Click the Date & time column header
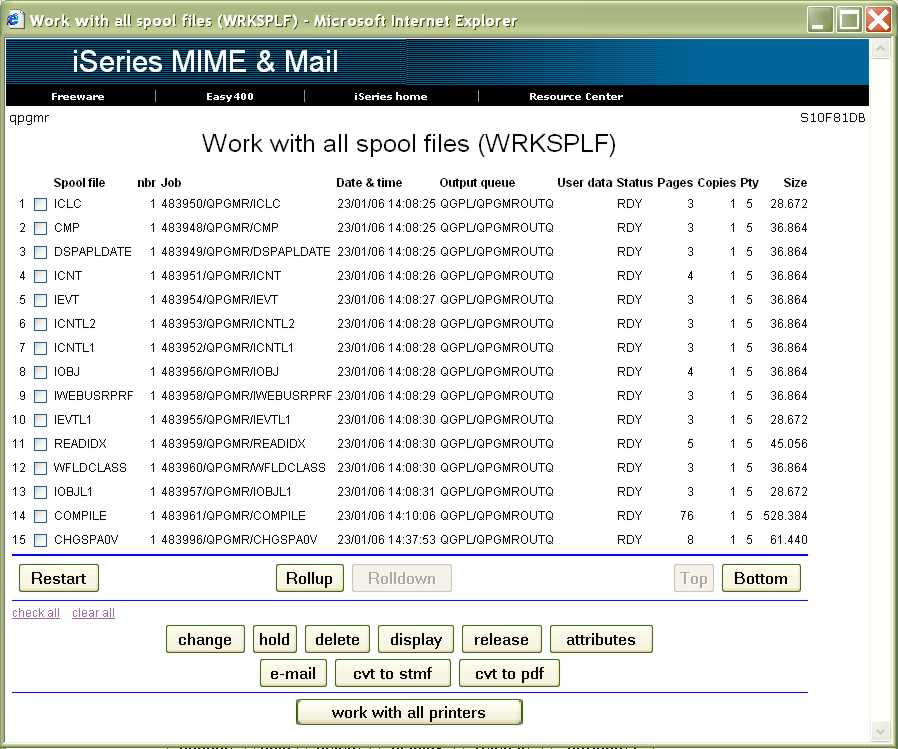Viewport: 898px width, 749px height. point(369,183)
